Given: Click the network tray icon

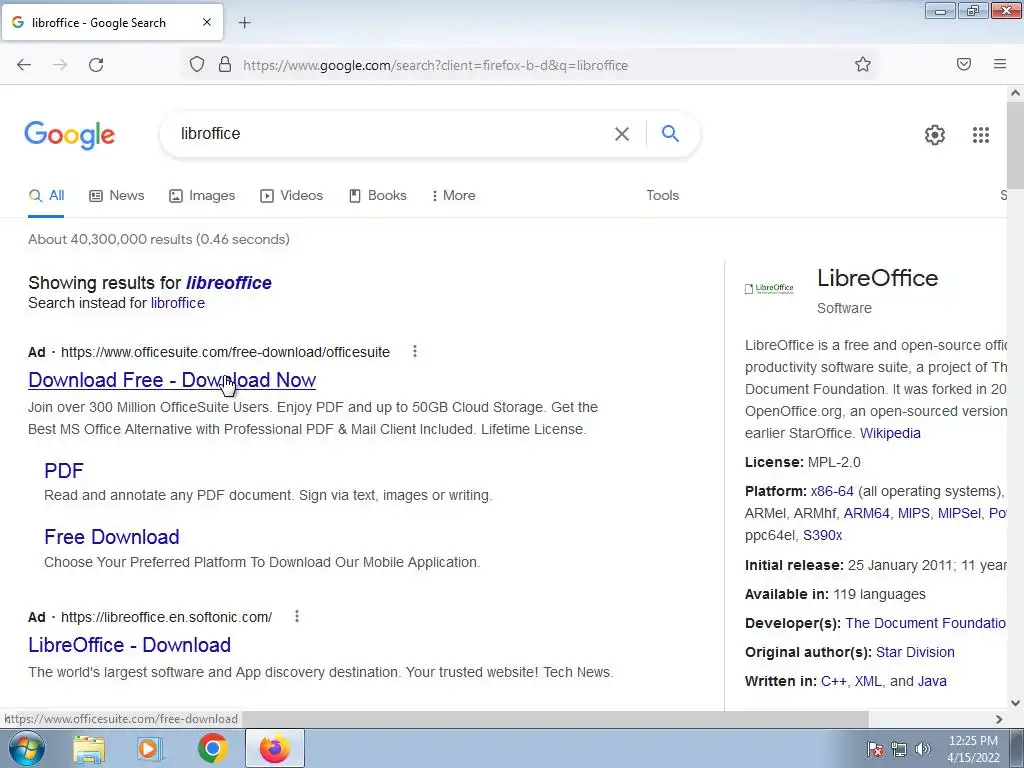Looking at the screenshot, I should tap(899, 749).
